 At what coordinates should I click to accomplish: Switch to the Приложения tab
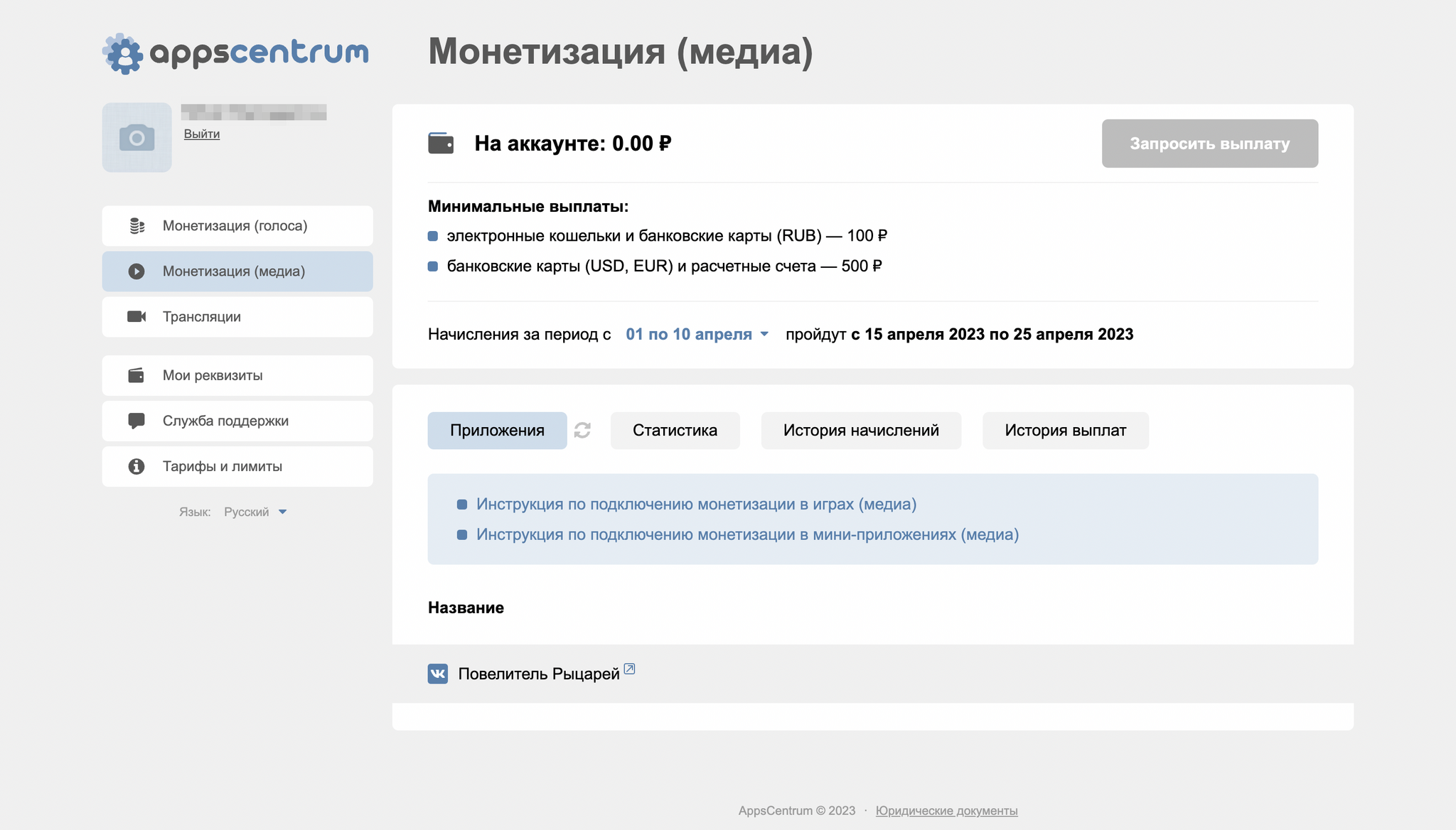tap(497, 431)
